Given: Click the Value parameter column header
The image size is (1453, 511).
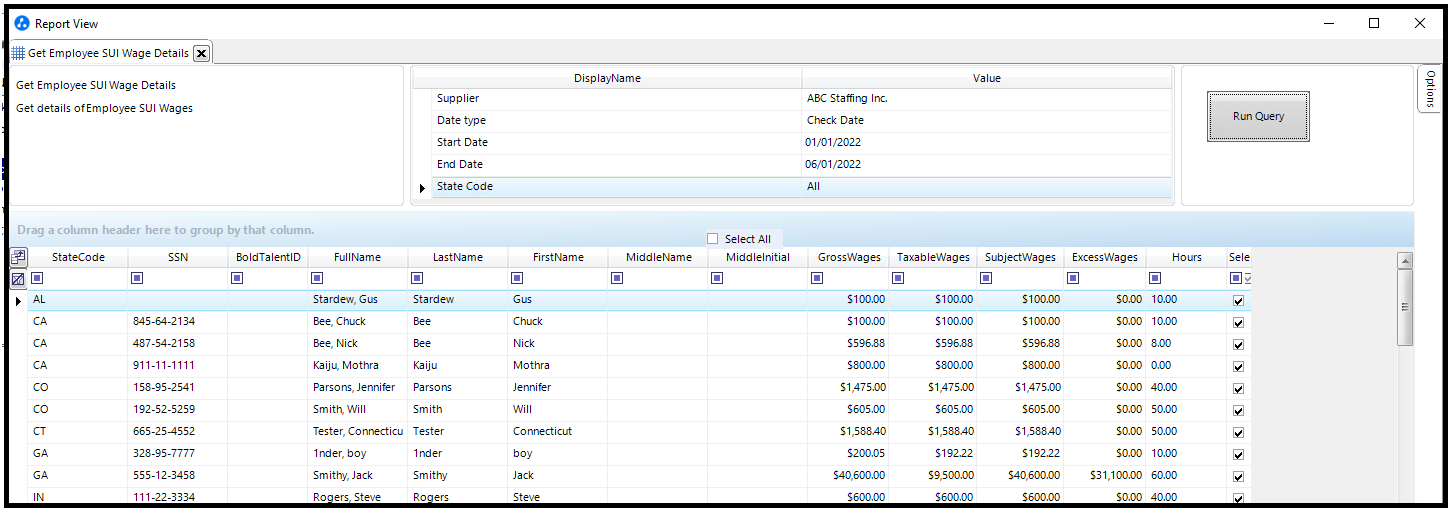Looking at the screenshot, I should (986, 78).
